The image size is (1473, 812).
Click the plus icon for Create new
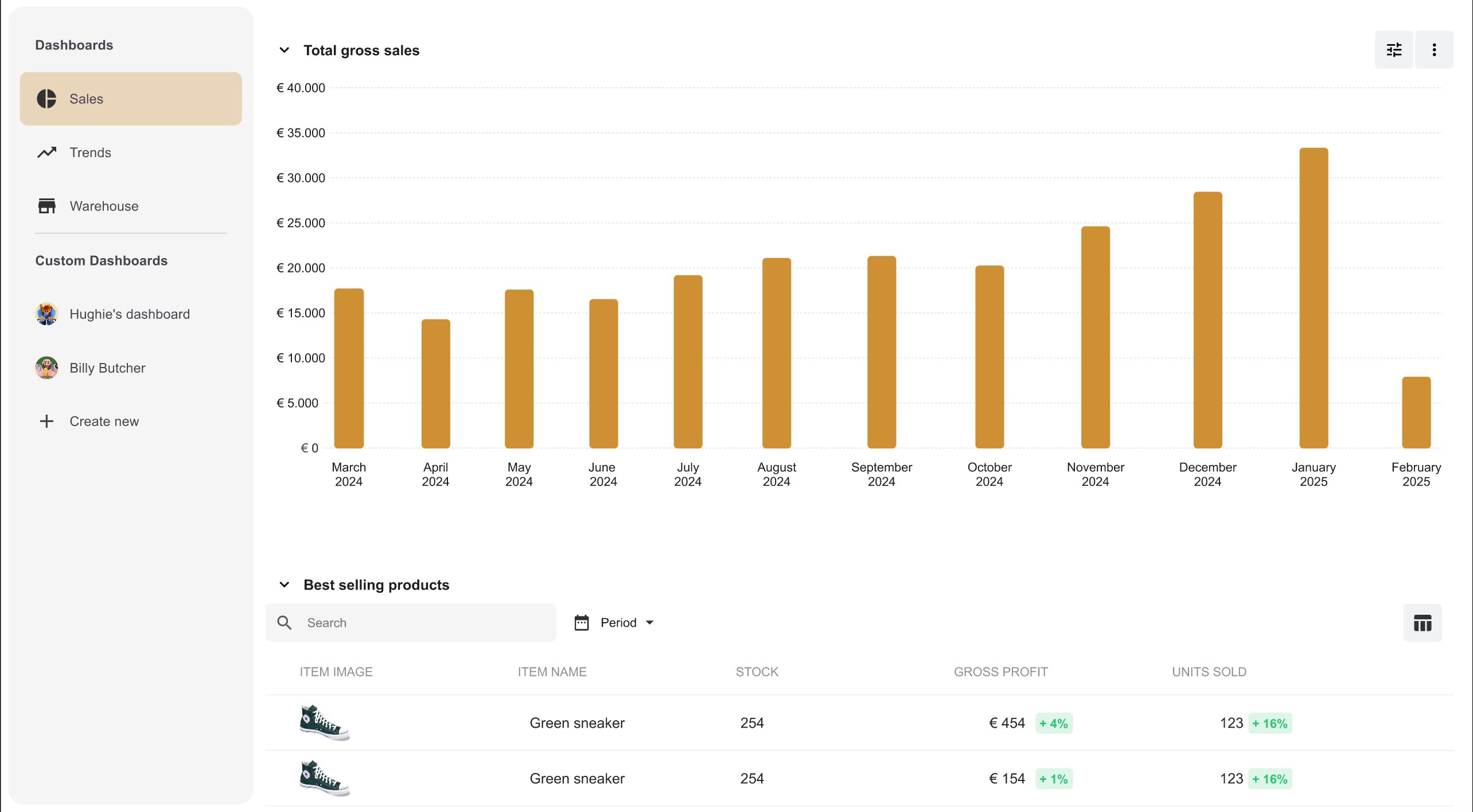46,421
